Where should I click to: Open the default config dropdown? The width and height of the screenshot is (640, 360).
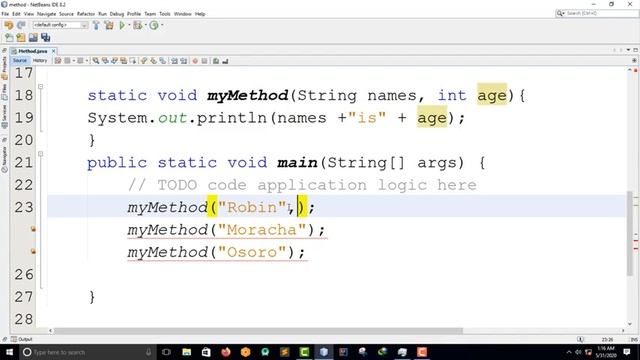point(60,25)
